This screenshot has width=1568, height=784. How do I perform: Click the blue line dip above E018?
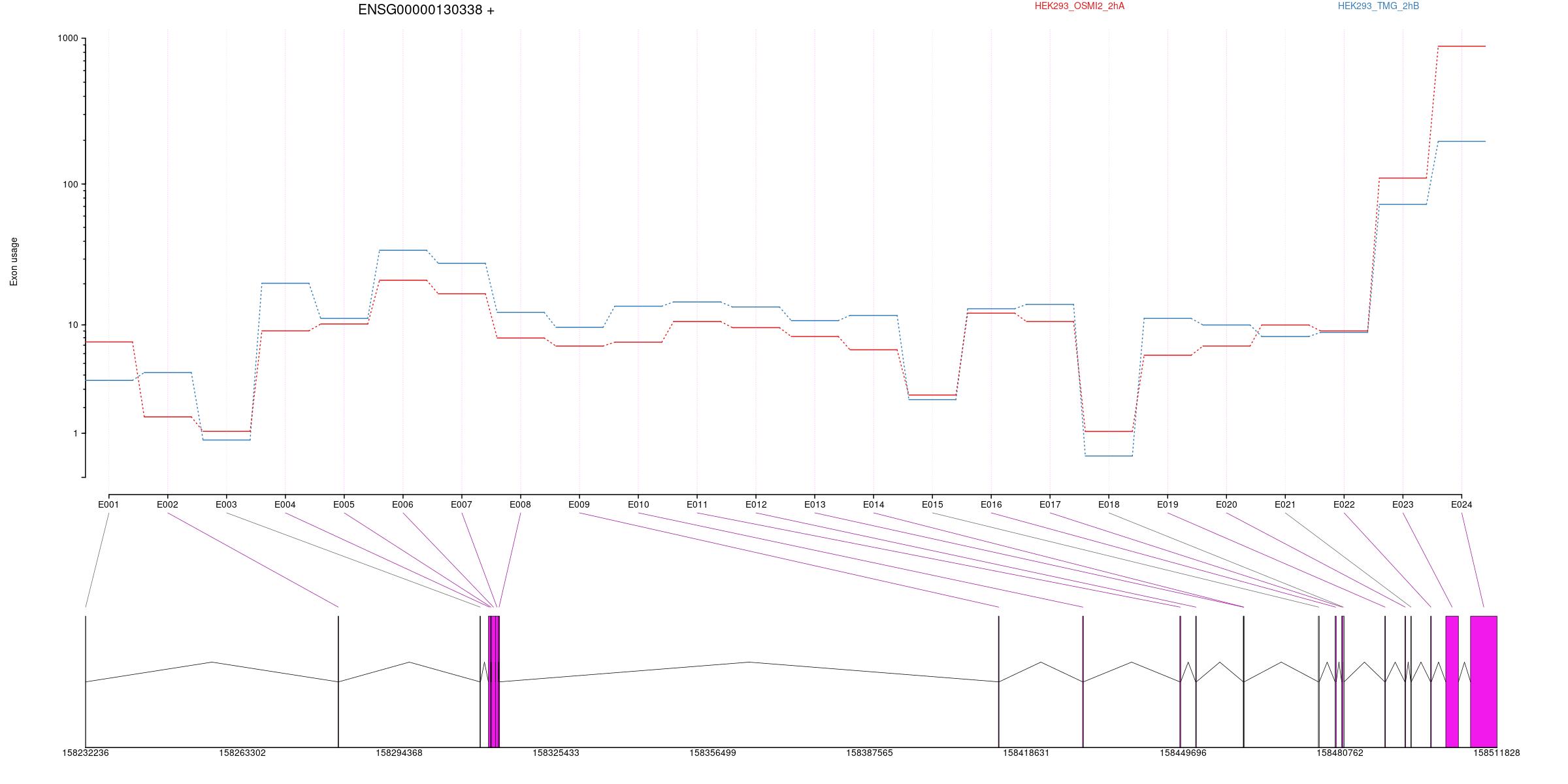(1109, 455)
